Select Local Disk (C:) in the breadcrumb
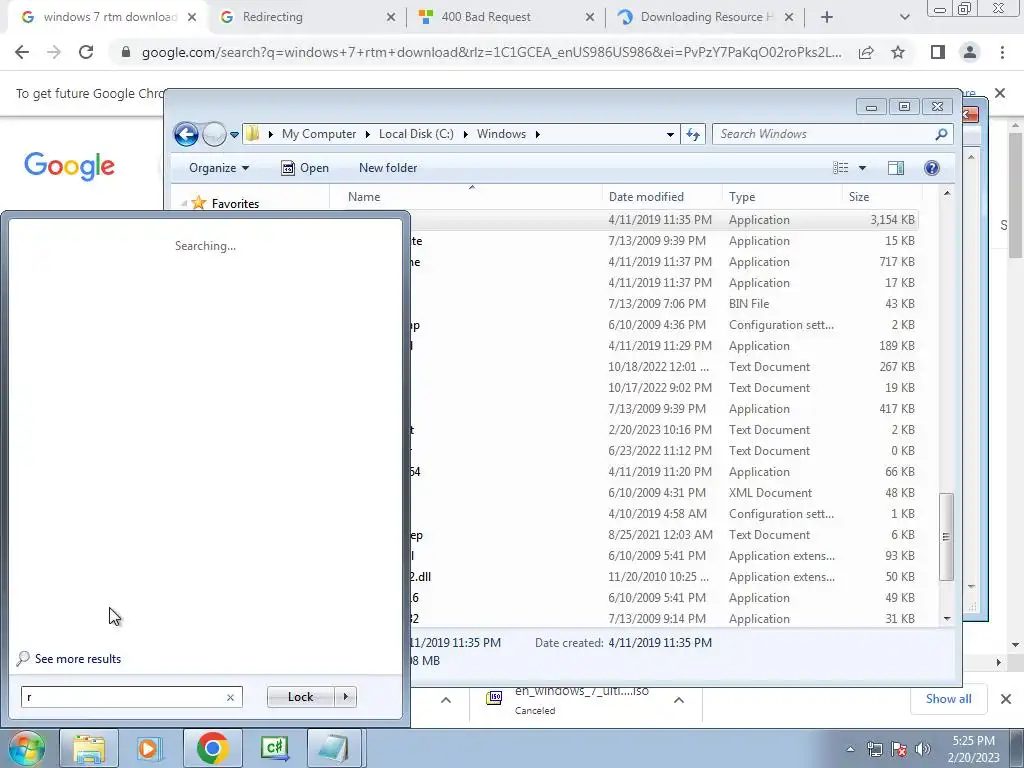 tap(416, 134)
